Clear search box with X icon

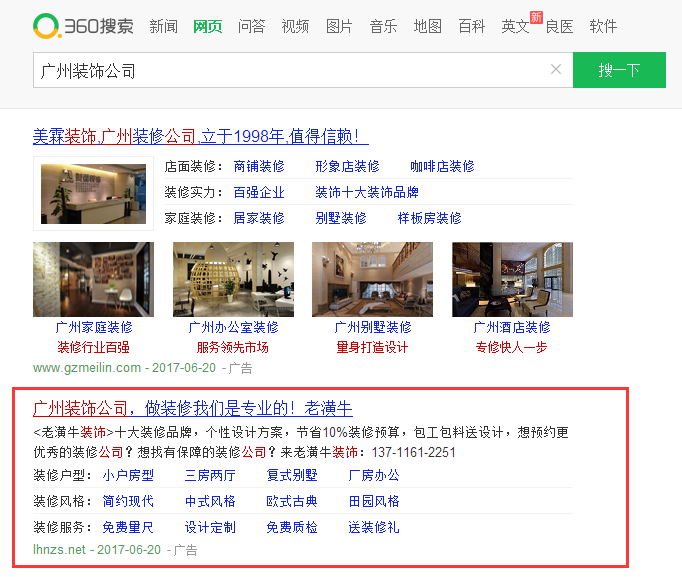click(x=556, y=70)
